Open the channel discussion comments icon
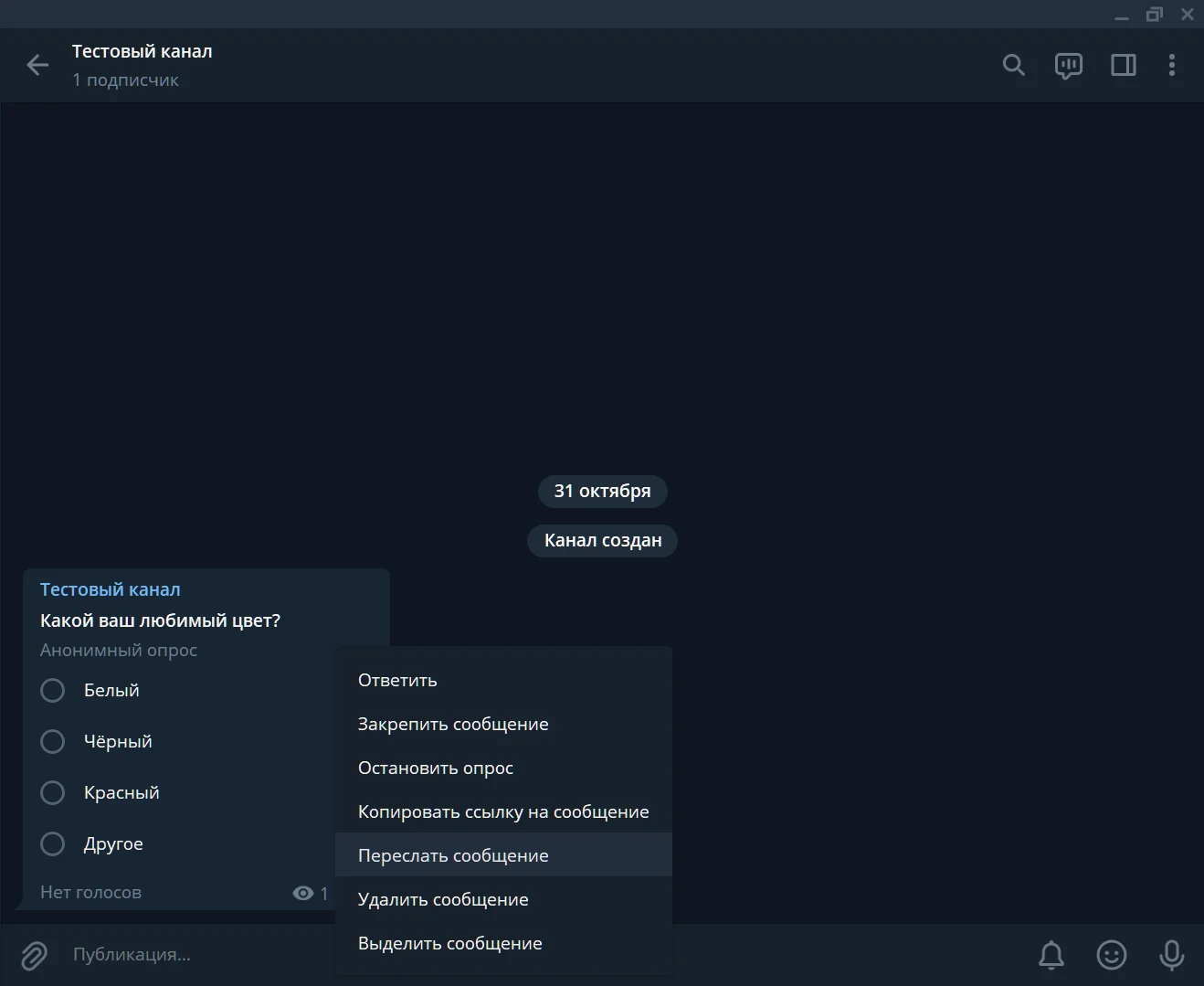Viewport: 1204px width, 986px height. click(1068, 65)
